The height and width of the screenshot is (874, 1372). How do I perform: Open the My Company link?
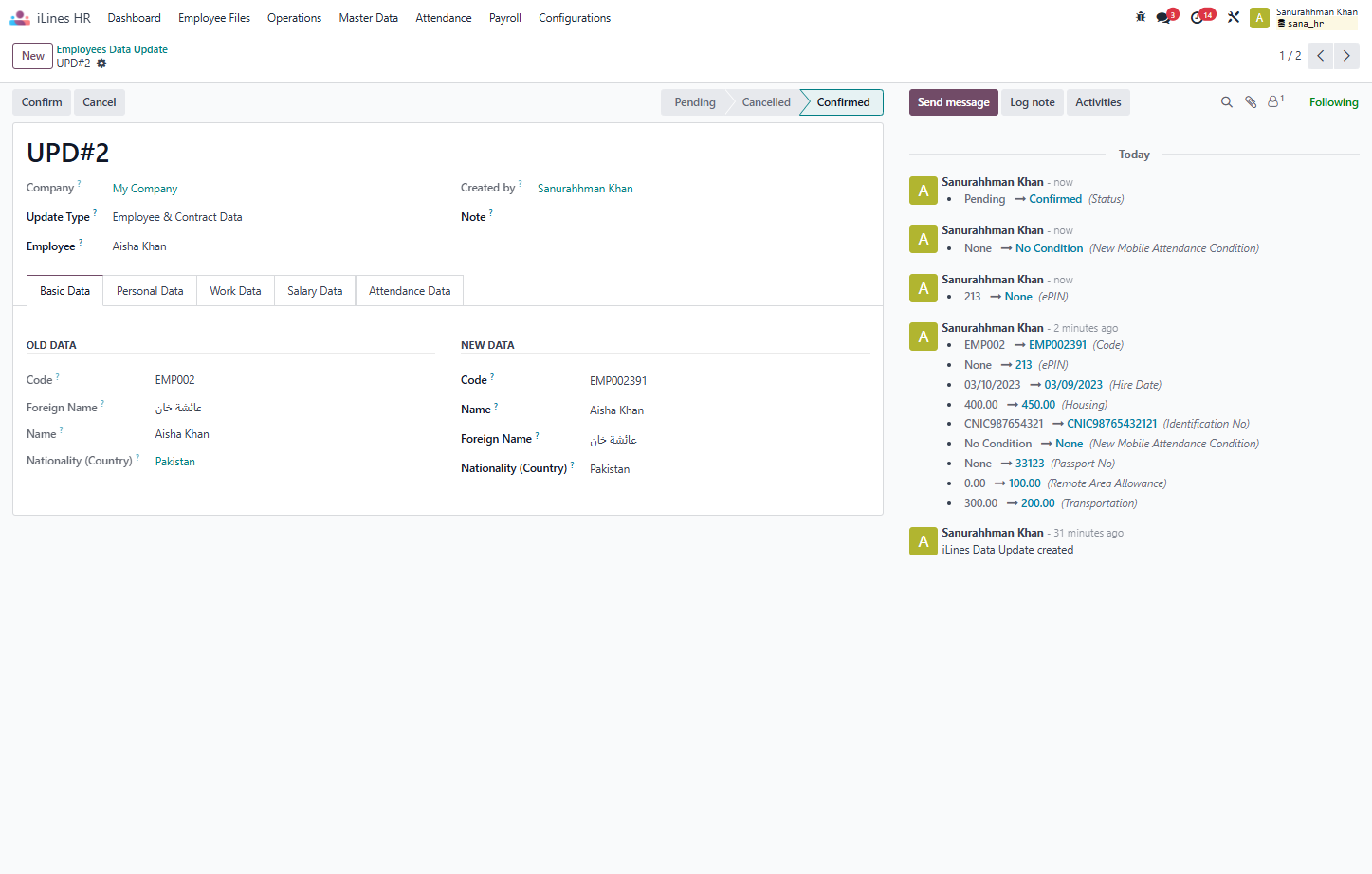click(x=145, y=189)
